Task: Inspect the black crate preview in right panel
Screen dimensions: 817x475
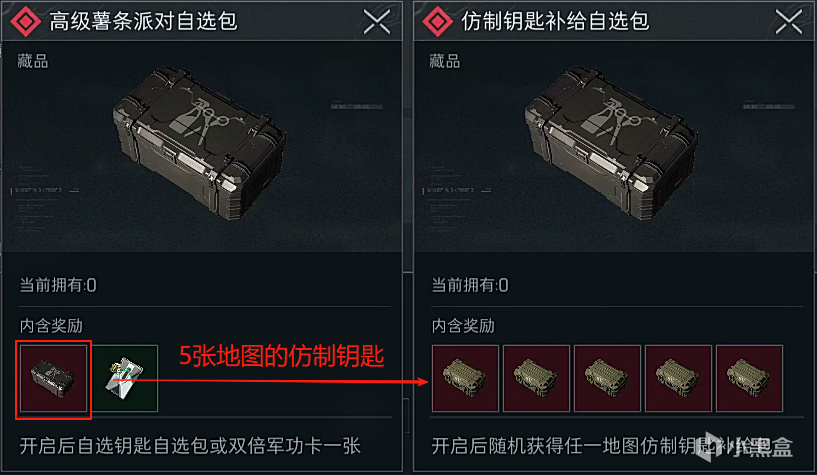Action: [x=611, y=143]
